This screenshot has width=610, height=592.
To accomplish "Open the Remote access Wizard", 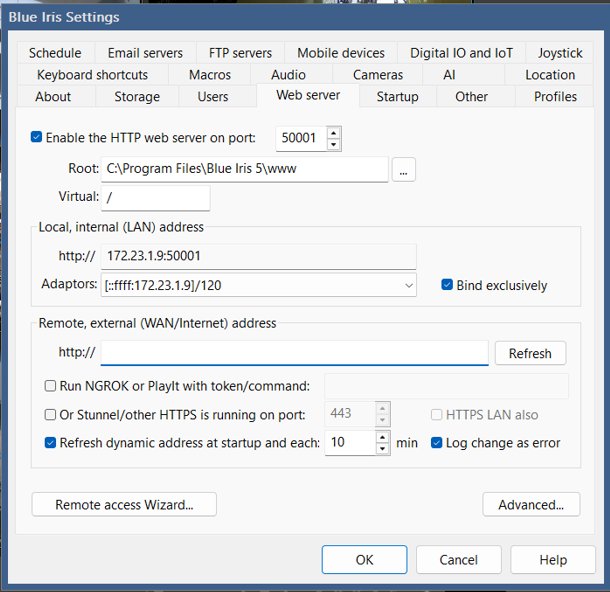I will click(124, 504).
